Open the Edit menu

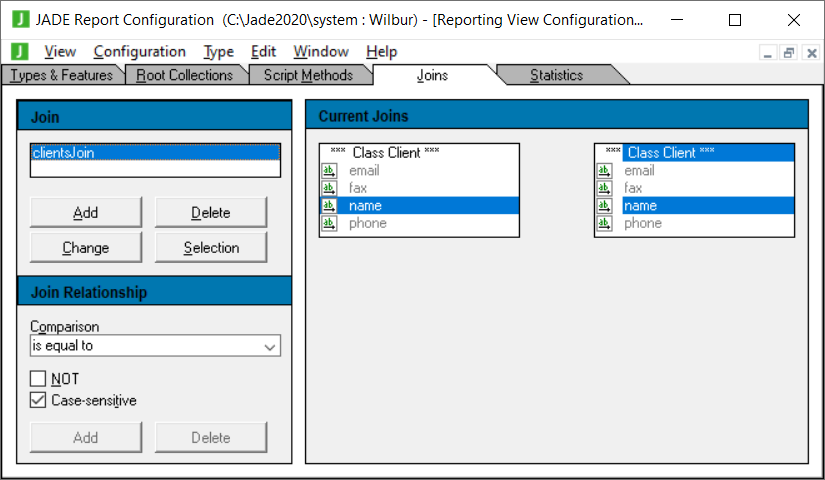pyautogui.click(x=263, y=52)
